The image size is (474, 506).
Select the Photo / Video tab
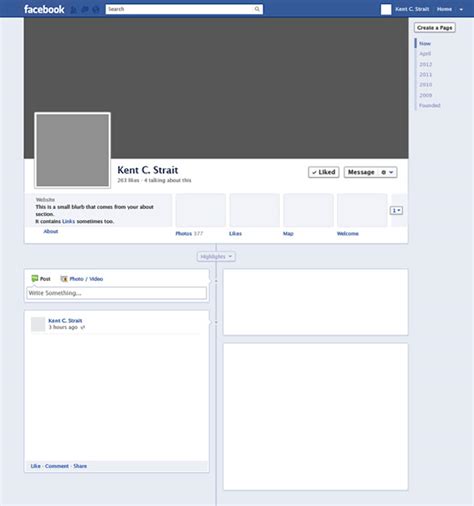point(82,279)
